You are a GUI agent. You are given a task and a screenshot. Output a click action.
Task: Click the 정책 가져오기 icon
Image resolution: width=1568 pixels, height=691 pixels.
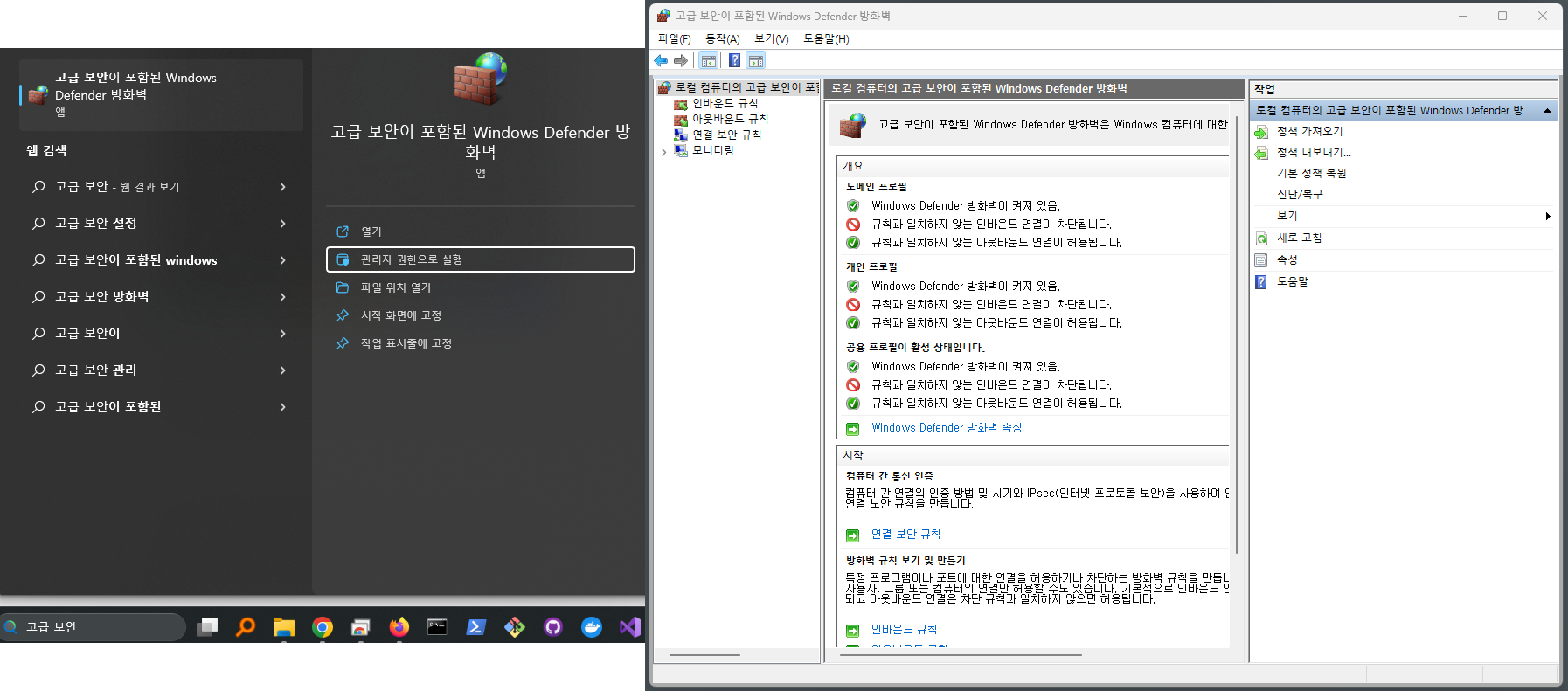pos(1261,132)
